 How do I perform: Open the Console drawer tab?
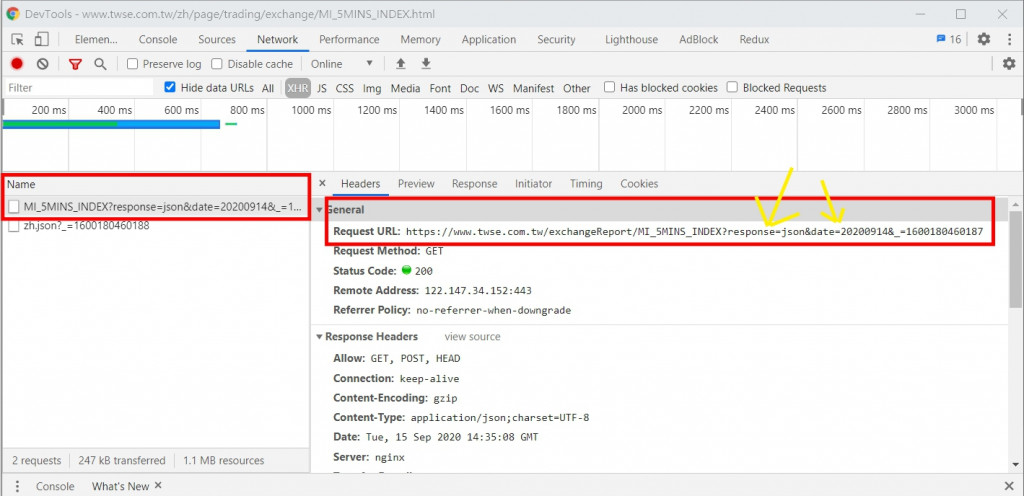(x=55, y=486)
